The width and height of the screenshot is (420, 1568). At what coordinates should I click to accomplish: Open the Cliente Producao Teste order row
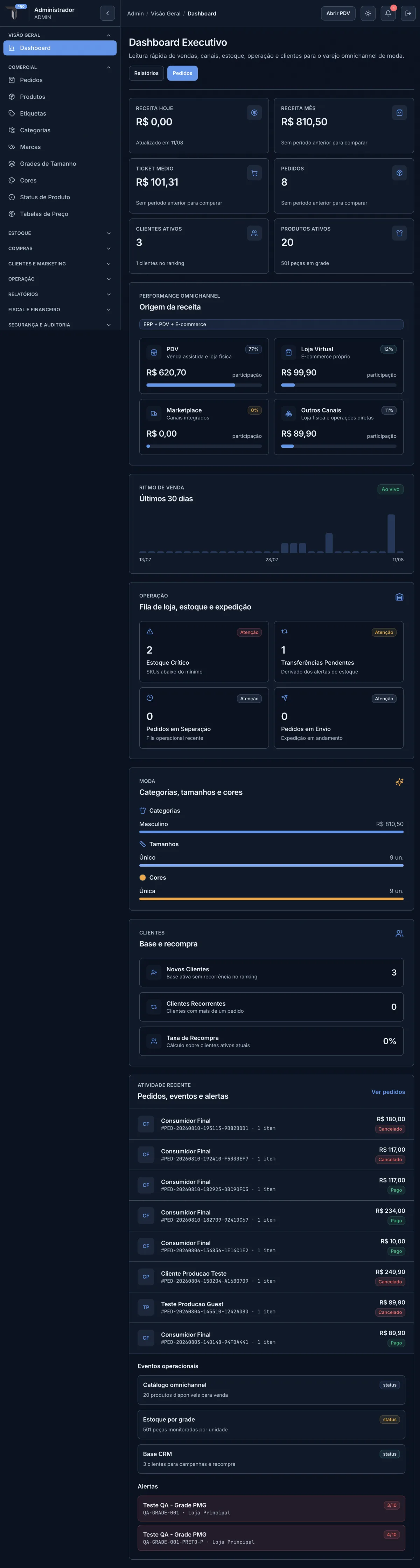272,1277
